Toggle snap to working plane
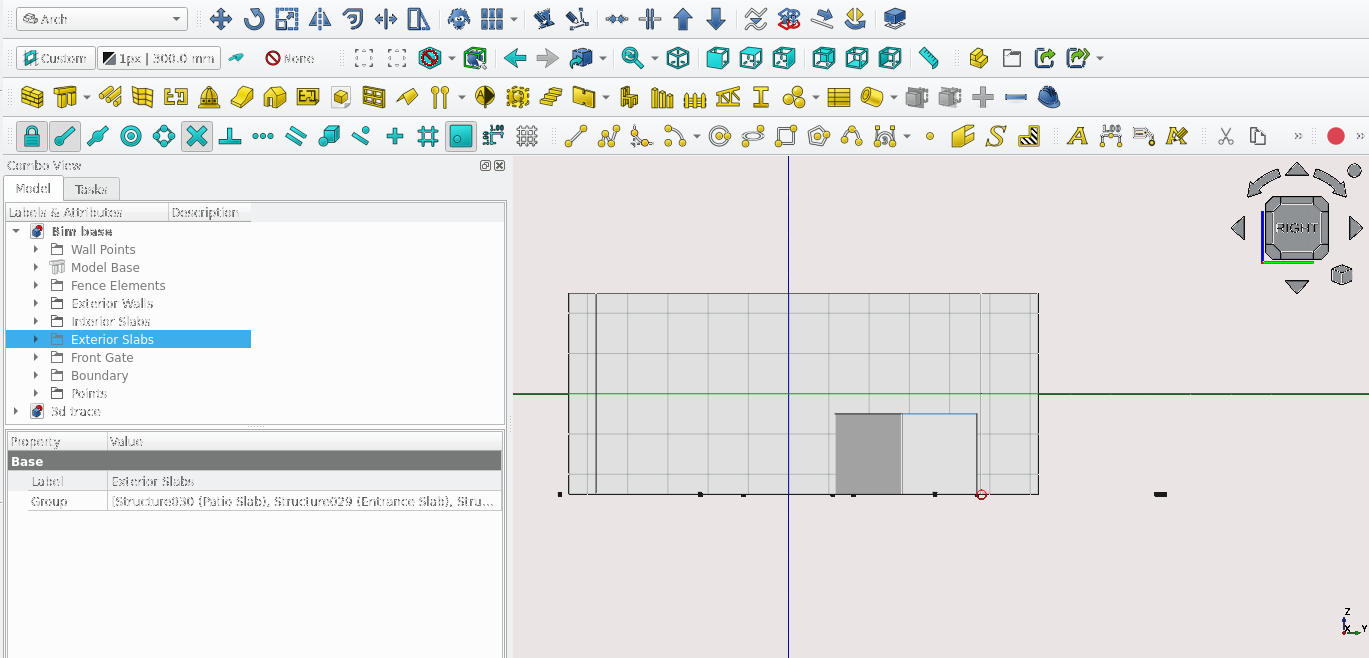This screenshot has height=658, width=1369. point(460,136)
